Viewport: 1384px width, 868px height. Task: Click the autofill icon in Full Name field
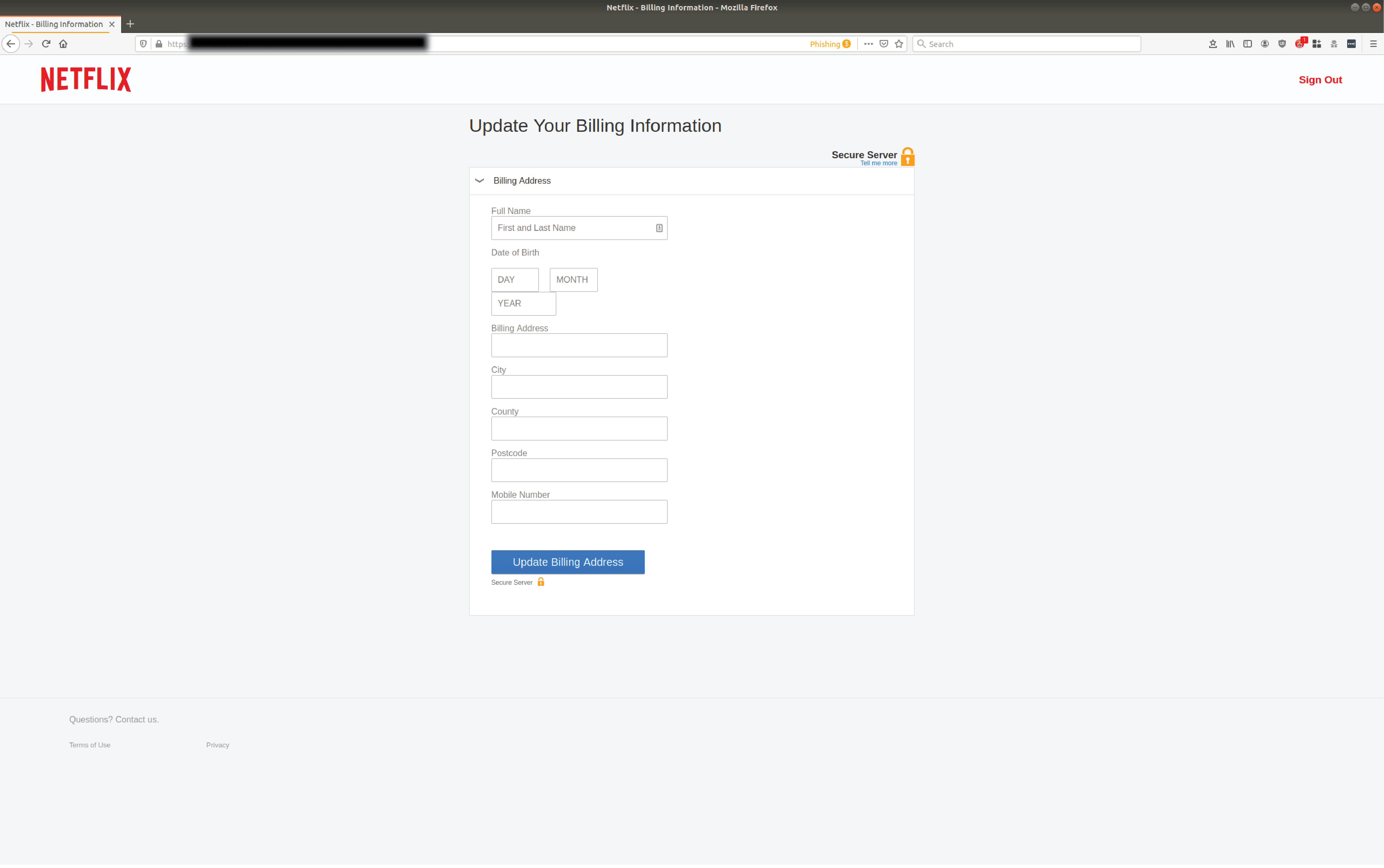tap(659, 229)
